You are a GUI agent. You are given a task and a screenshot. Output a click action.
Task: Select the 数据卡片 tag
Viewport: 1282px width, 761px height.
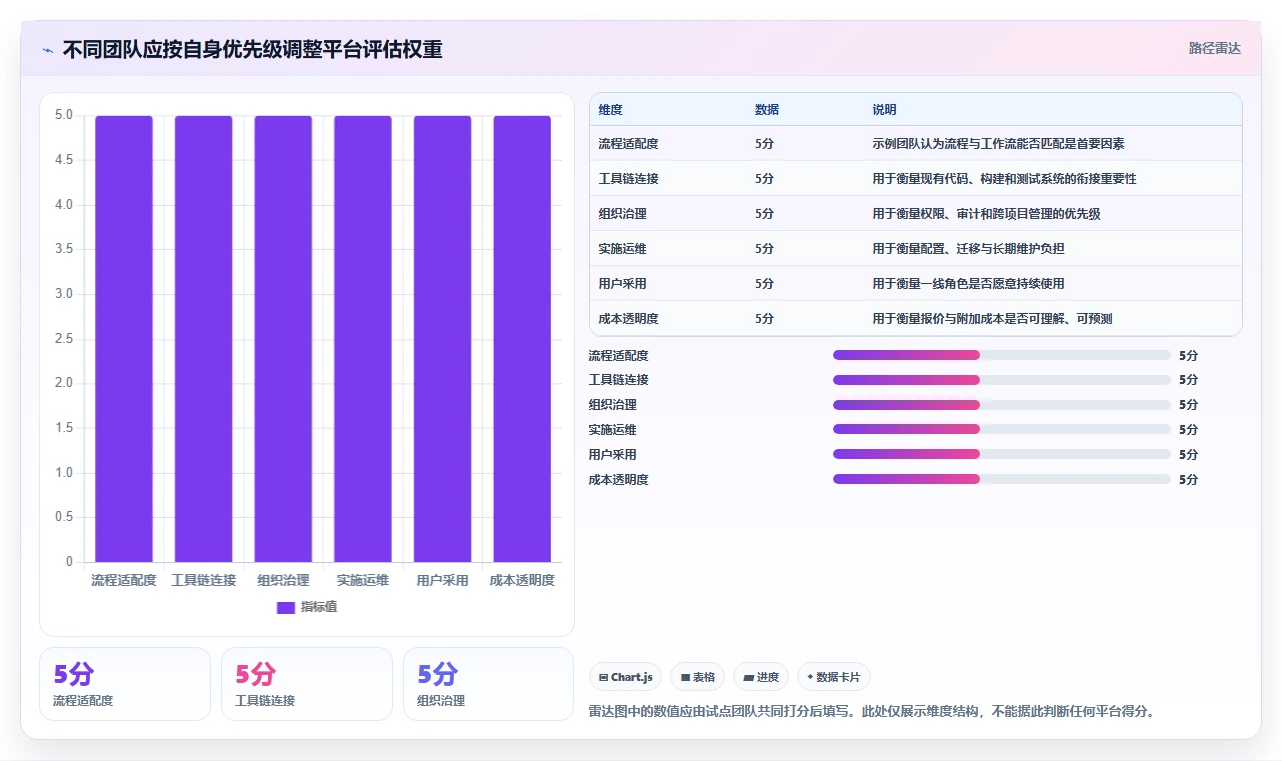click(x=834, y=677)
